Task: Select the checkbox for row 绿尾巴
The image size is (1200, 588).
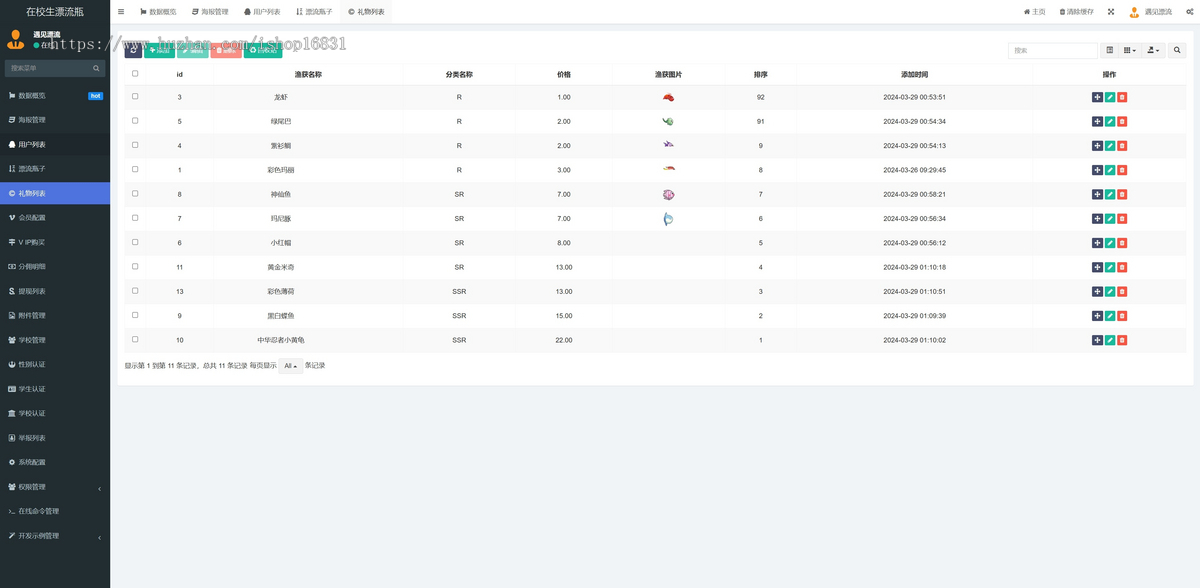Action: 135,120
